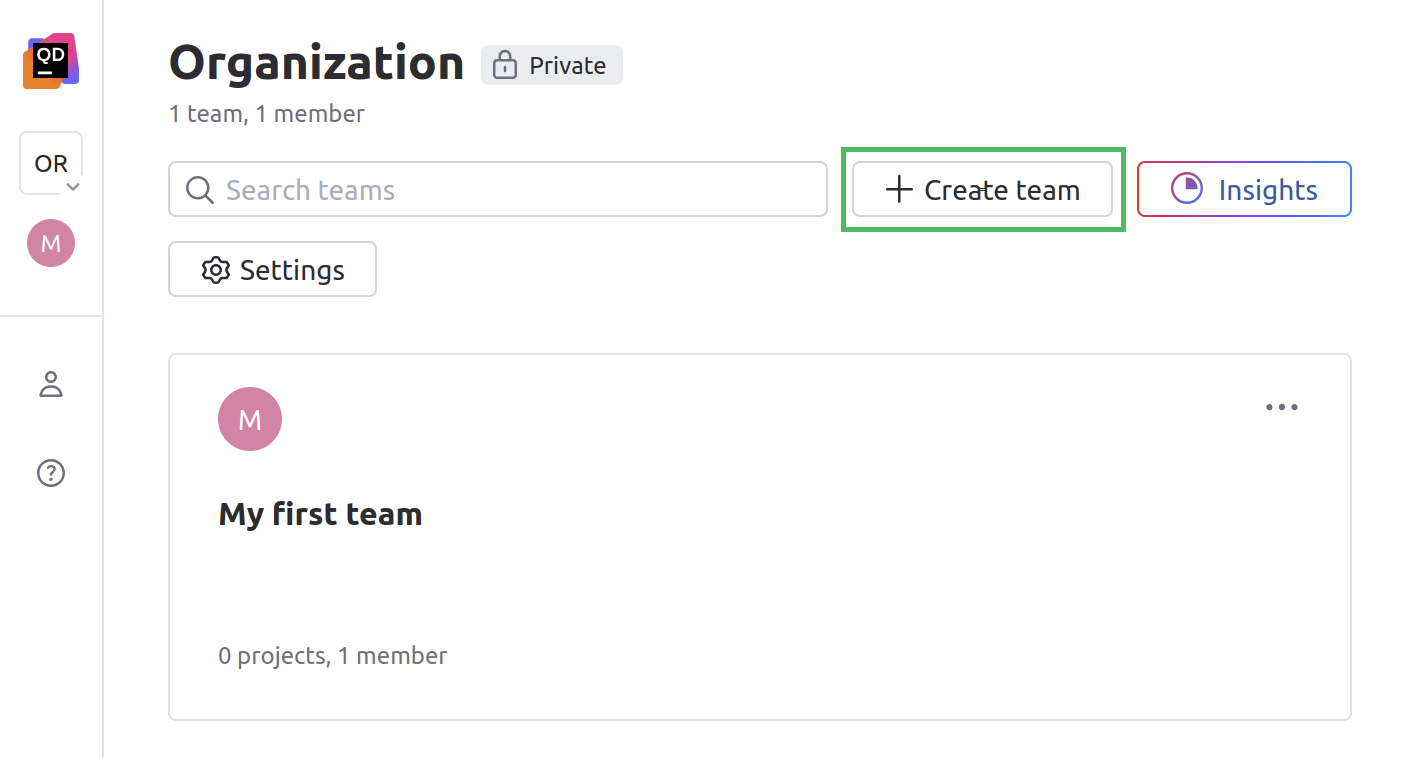Viewport: 1412px width, 758px height.
Task: Open the organization Settings
Action: (272, 269)
